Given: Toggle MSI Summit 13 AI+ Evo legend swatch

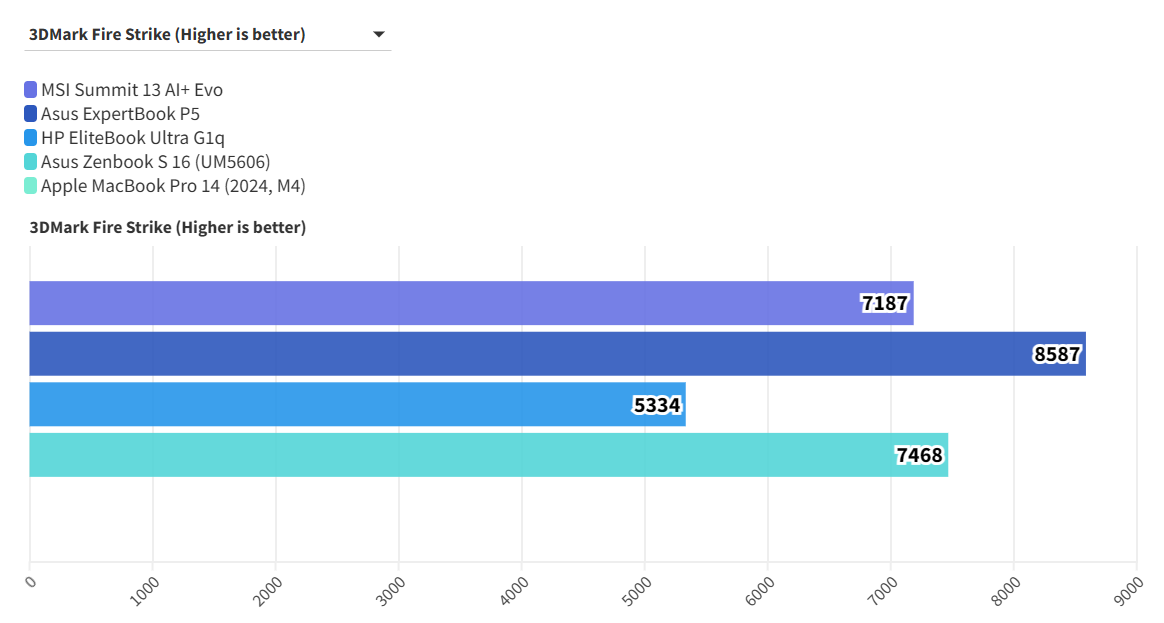Looking at the screenshot, I should coord(31,90).
